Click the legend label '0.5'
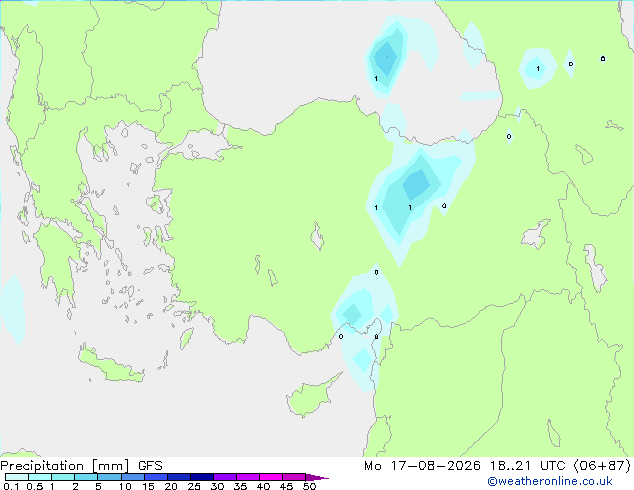The width and height of the screenshot is (634, 490). coord(34,486)
